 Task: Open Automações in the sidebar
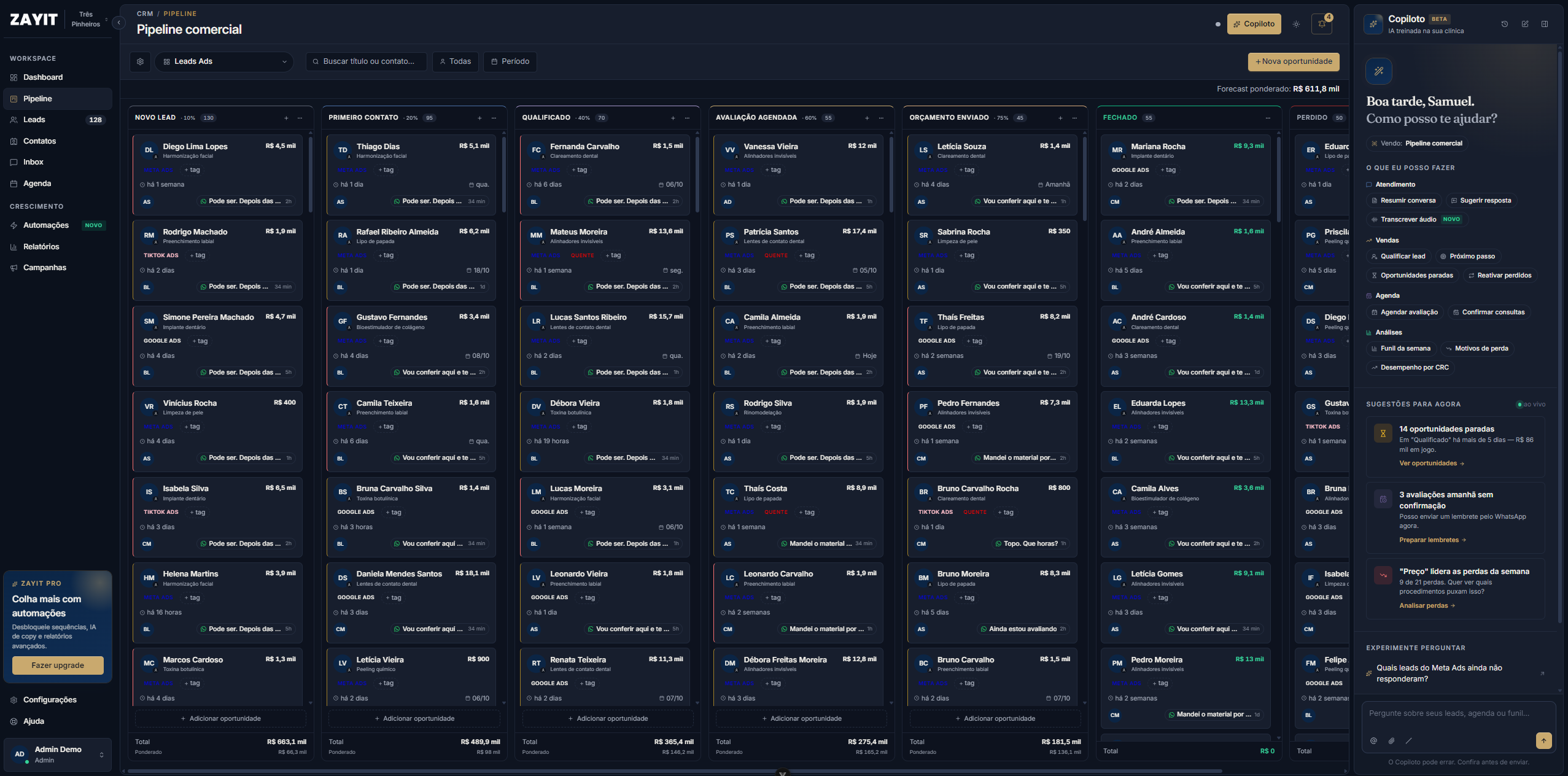(58, 225)
